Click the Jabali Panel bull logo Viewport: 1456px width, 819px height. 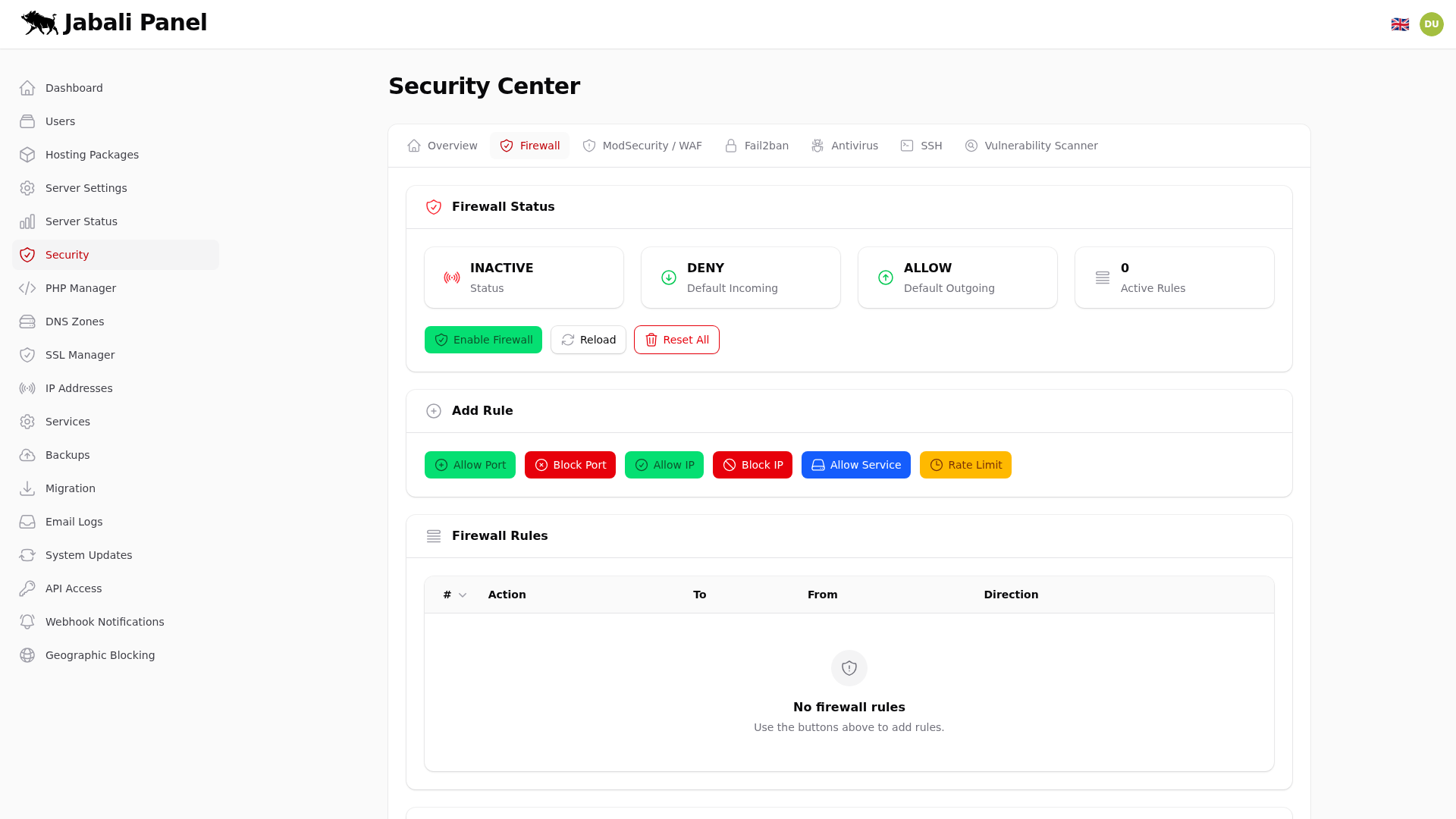39,23
